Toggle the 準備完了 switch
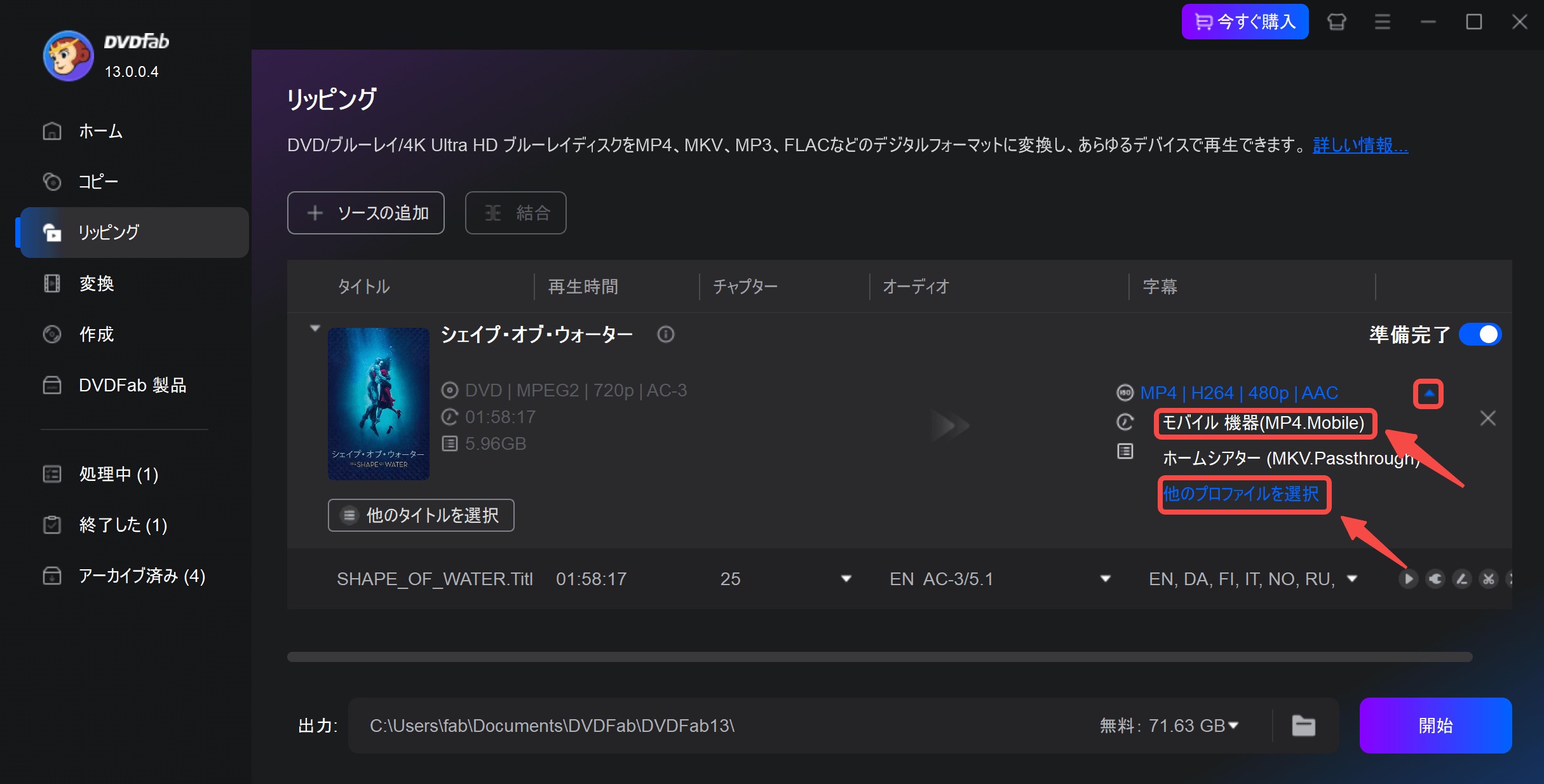 tap(1480, 334)
